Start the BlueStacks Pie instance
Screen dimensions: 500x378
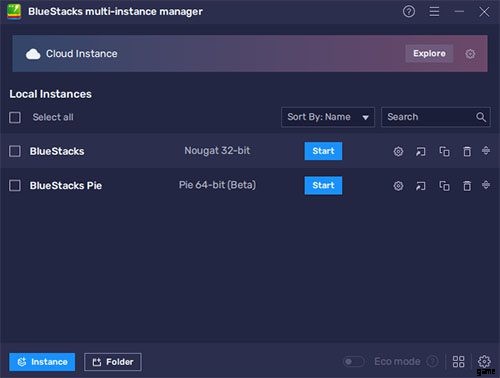323,185
